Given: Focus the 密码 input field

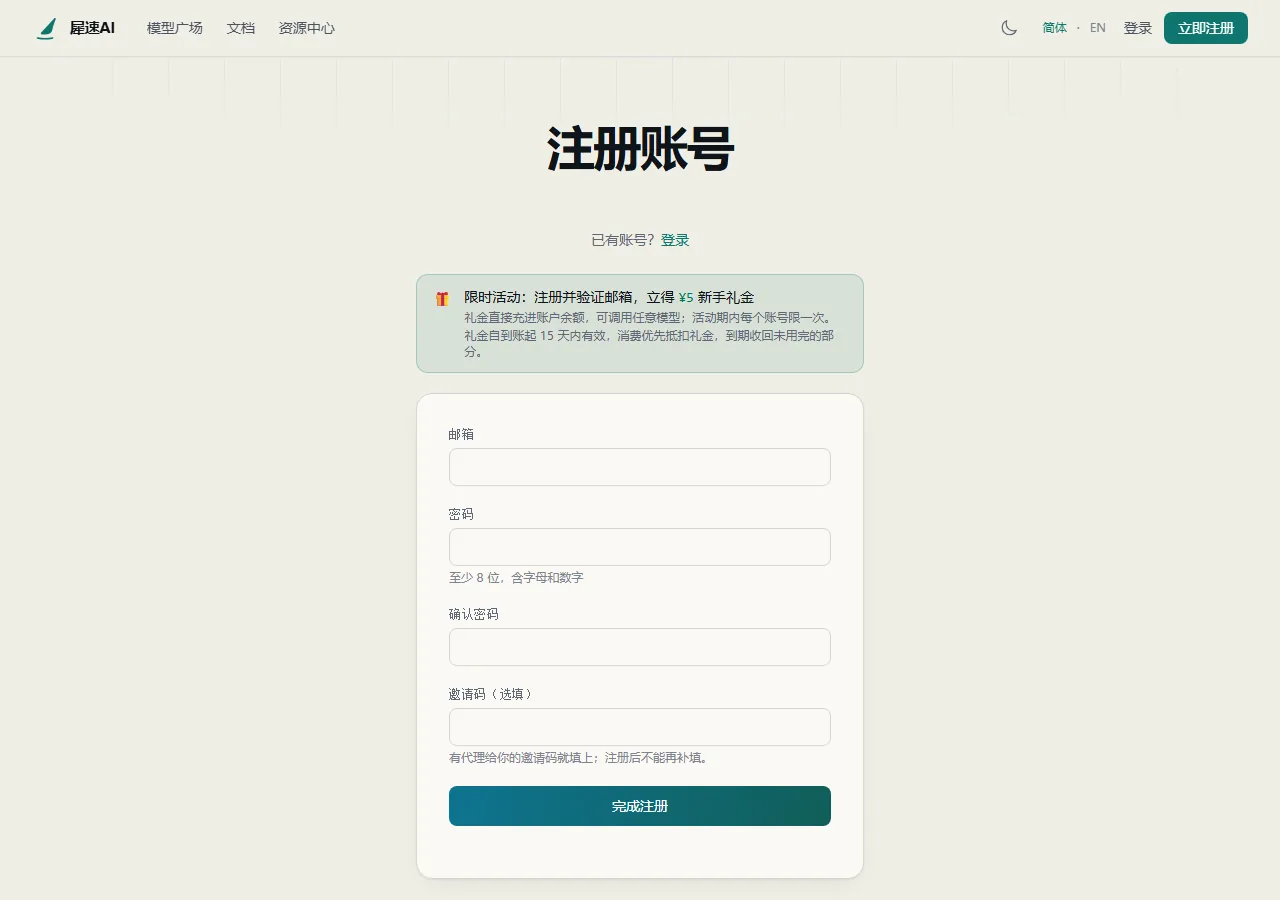Looking at the screenshot, I should click(x=640, y=547).
